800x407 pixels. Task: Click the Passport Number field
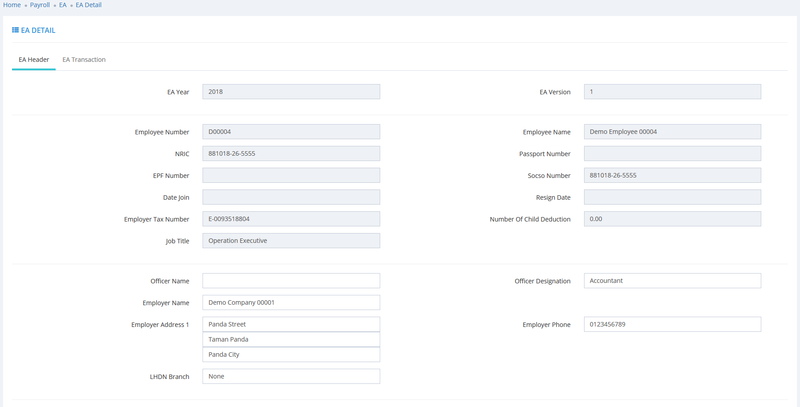[x=672, y=154]
